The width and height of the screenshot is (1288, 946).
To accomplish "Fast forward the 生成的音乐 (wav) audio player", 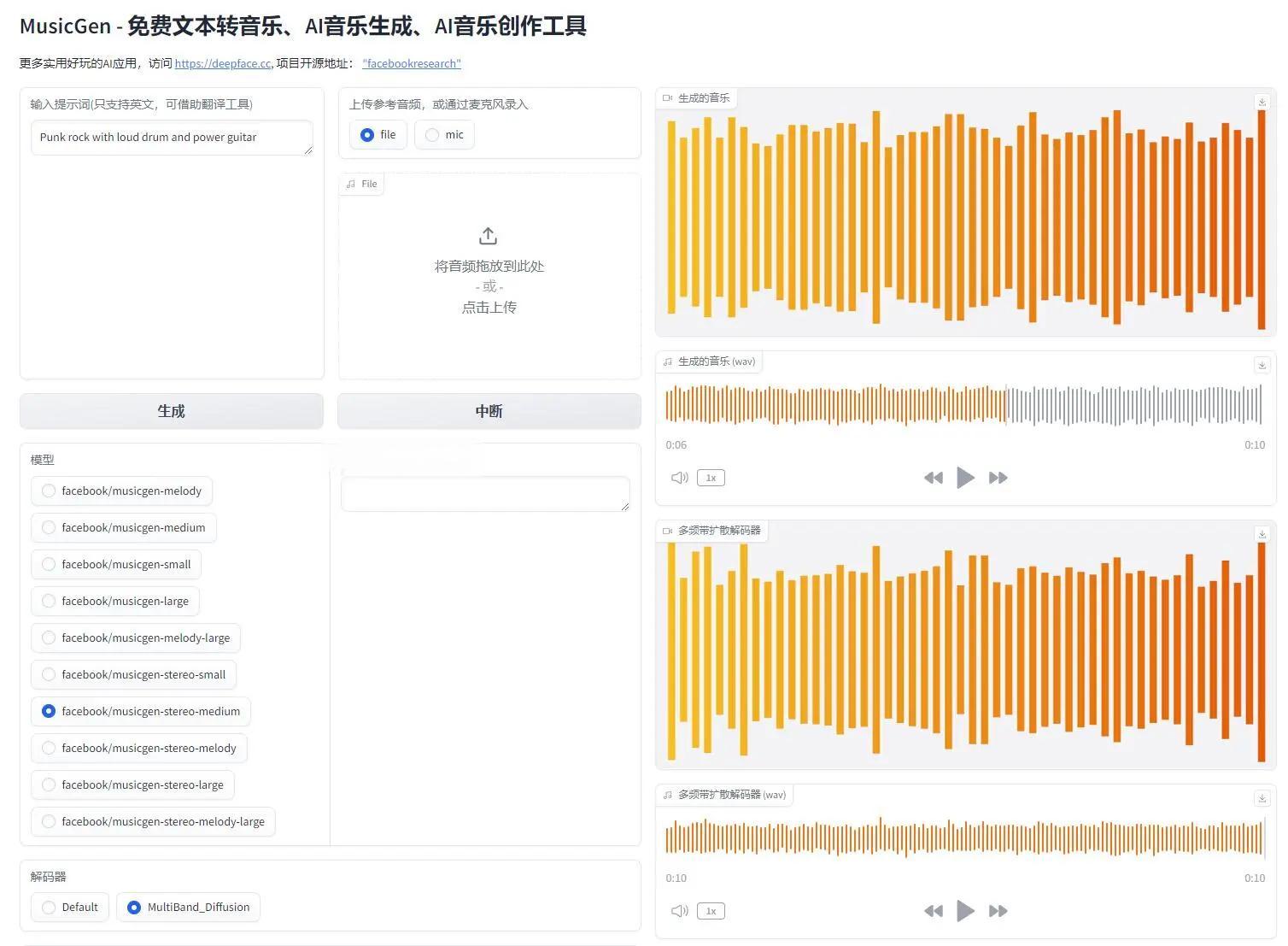I will click(x=998, y=478).
